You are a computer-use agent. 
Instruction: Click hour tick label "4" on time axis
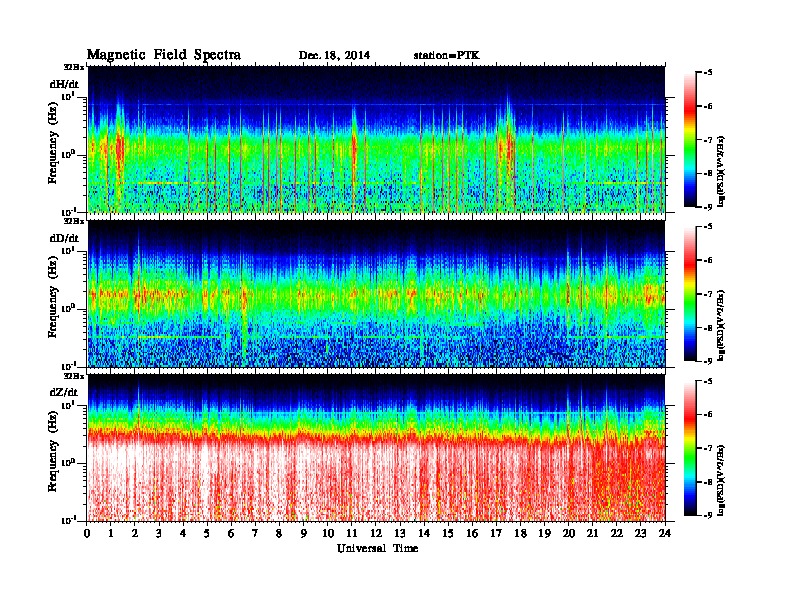(184, 533)
